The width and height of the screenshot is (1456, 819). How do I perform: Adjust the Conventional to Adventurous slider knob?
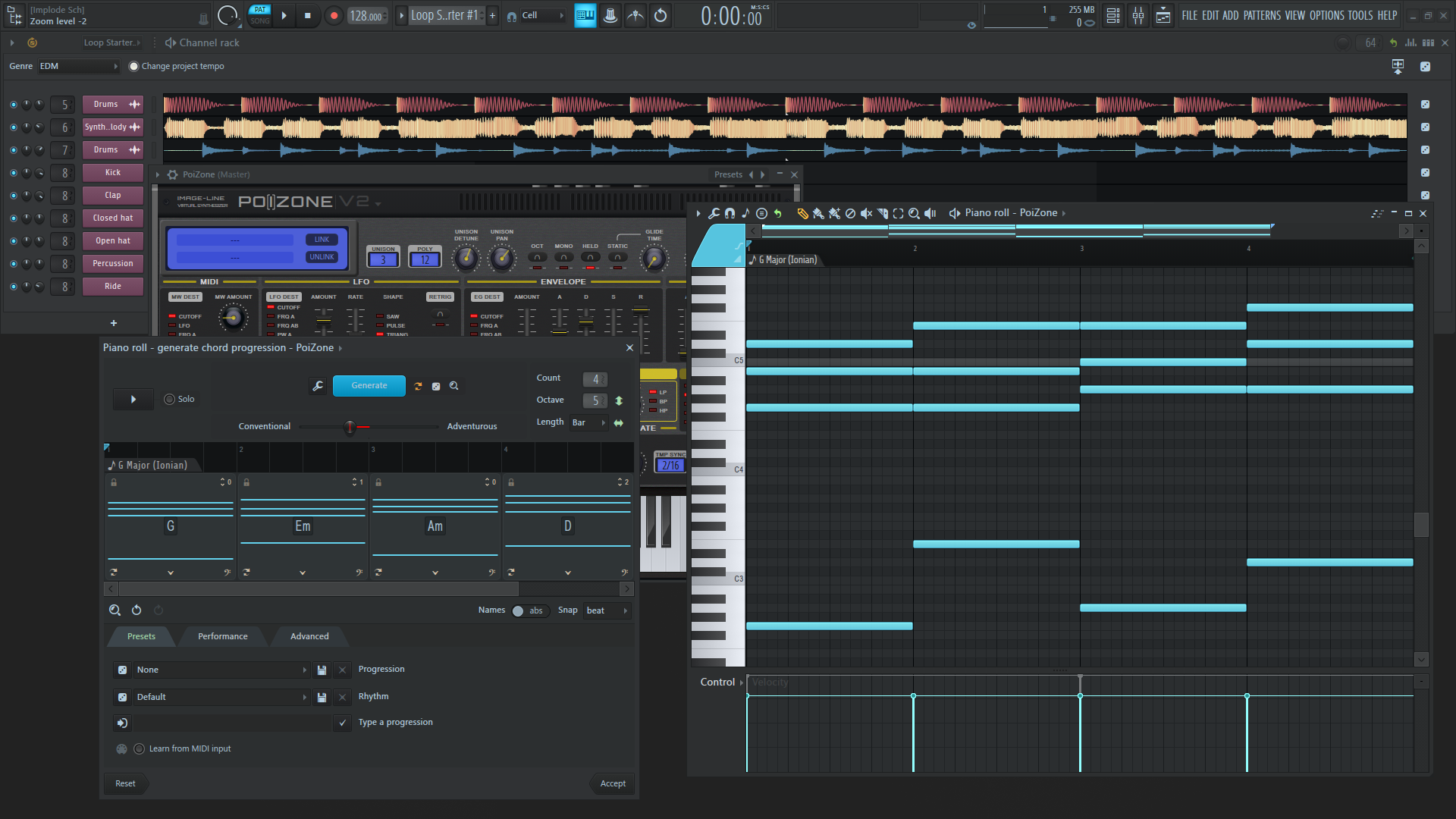(350, 427)
